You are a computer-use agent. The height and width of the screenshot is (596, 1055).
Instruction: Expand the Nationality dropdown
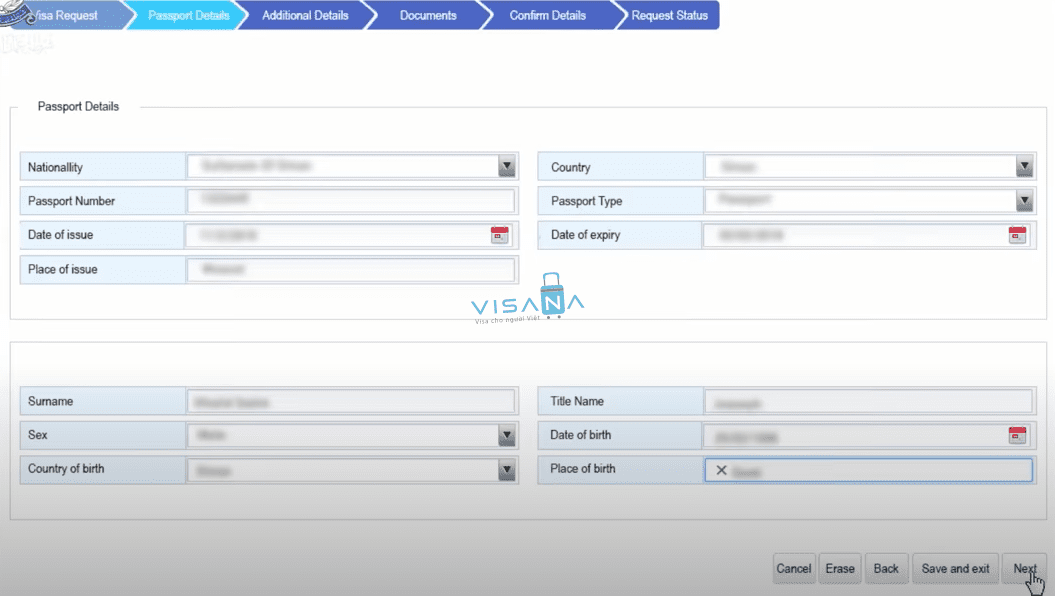click(x=507, y=167)
